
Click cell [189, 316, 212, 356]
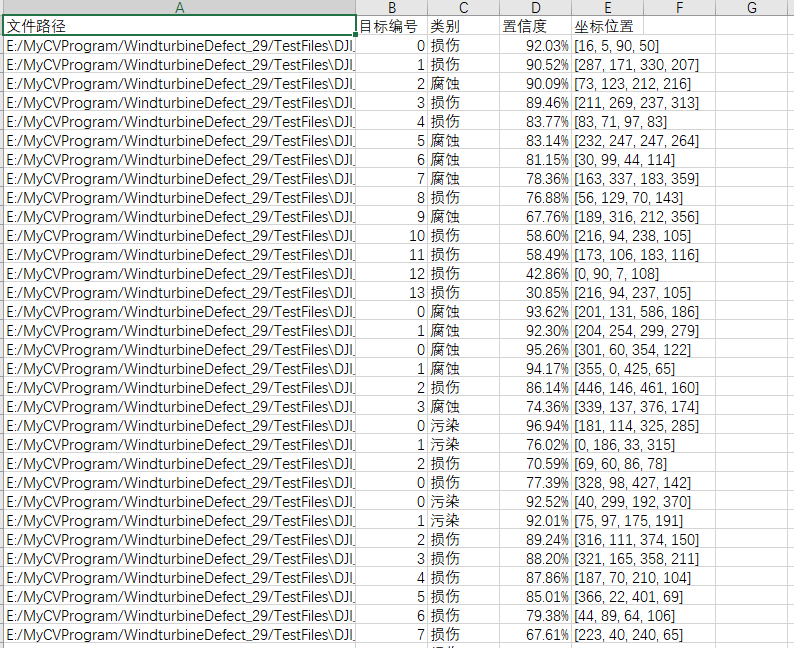[x=608, y=217]
